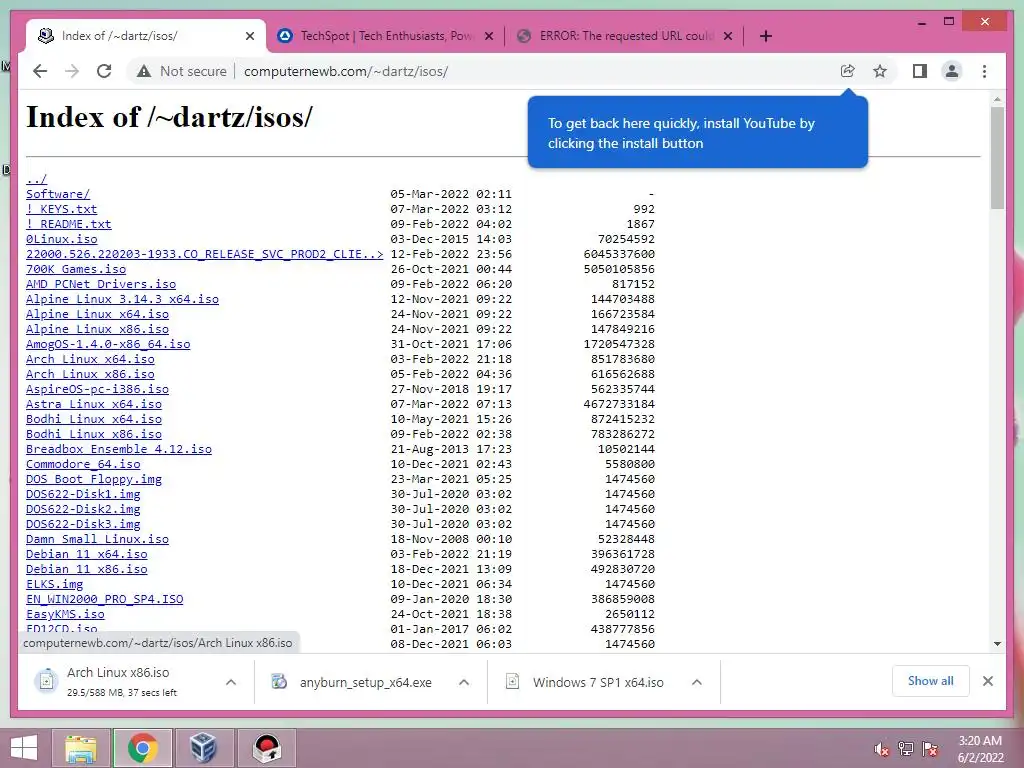Open a new browser tab
This screenshot has width=1024, height=768.
tap(766, 36)
